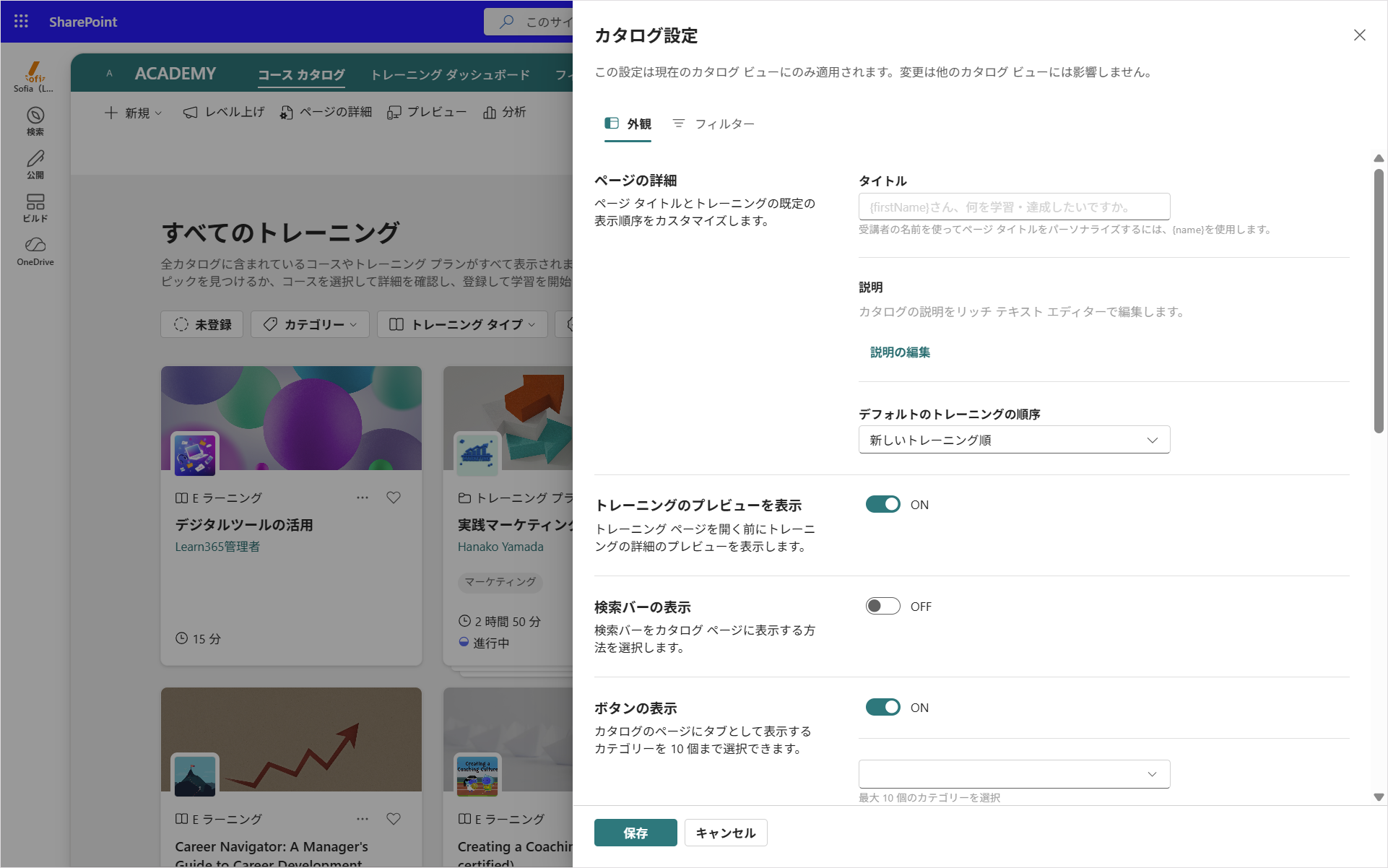1388x868 pixels.
Task: Open the ビルド sidebar icon
Action: (x=35, y=208)
